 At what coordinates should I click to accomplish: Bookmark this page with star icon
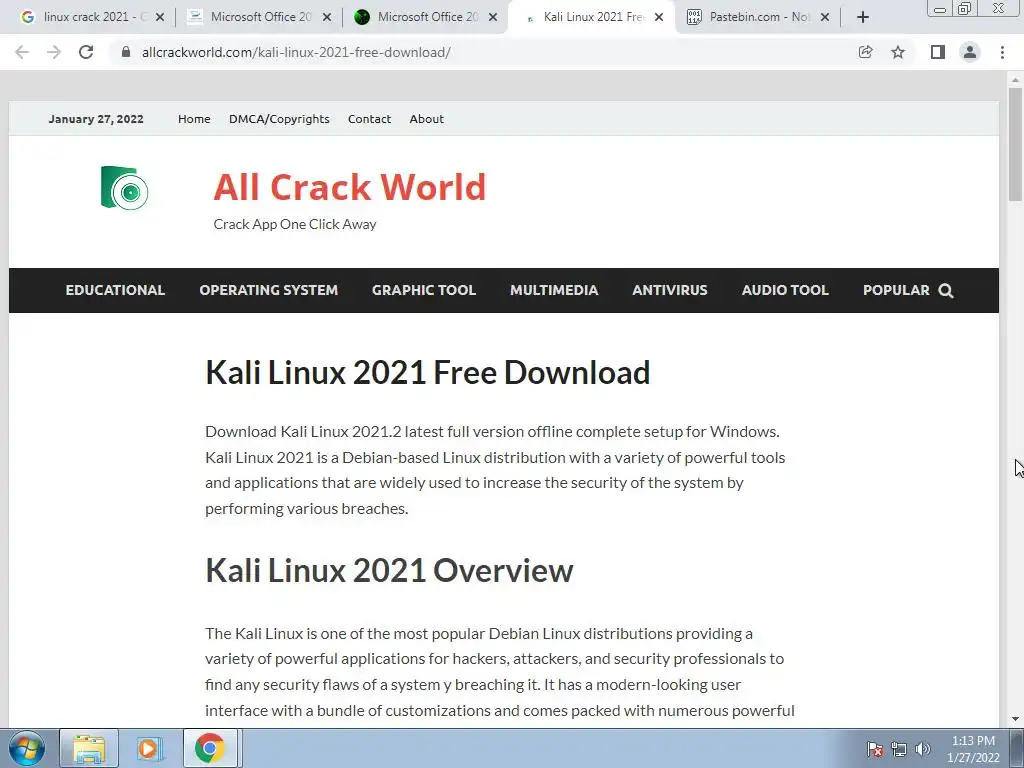[x=898, y=52]
